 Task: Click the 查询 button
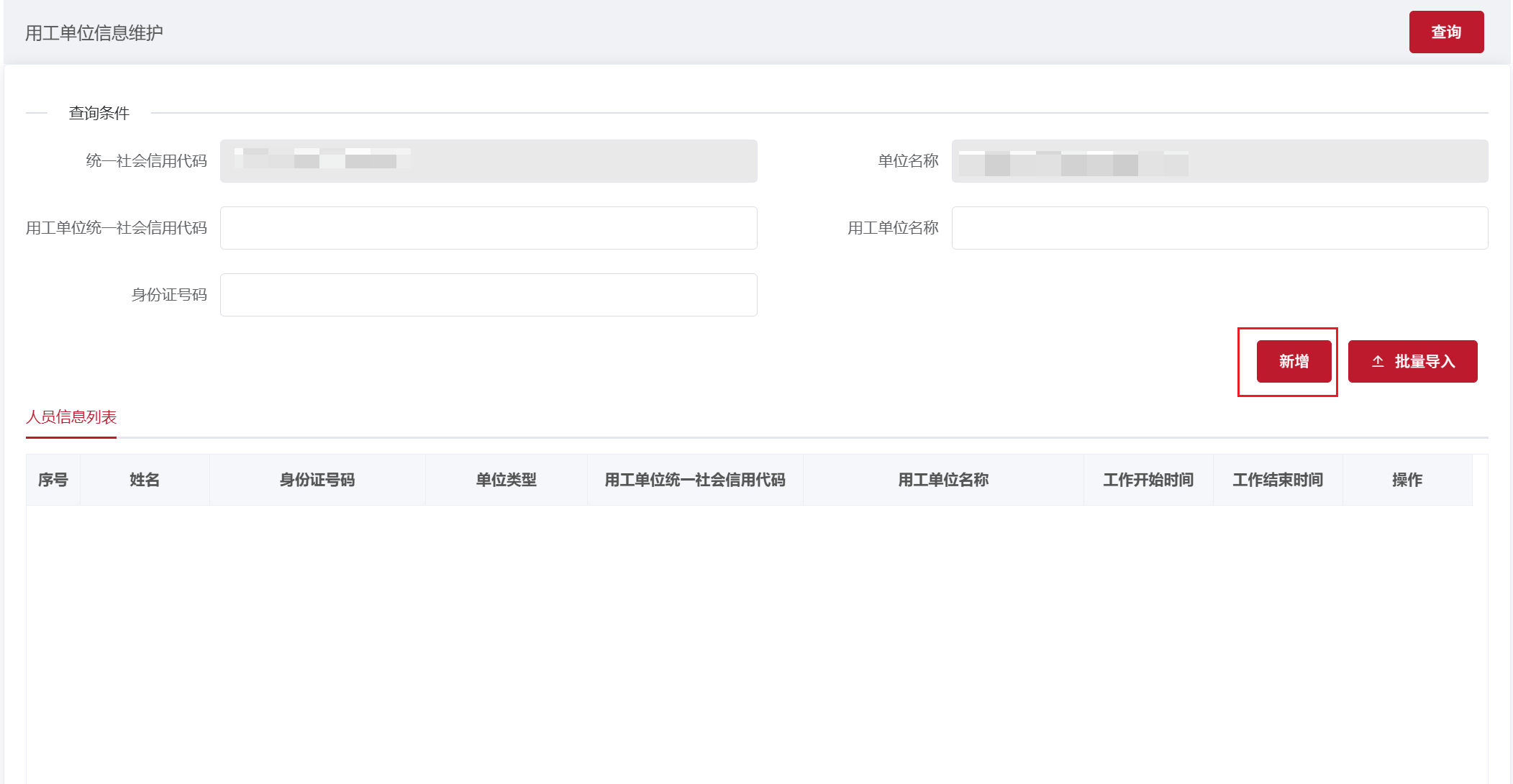point(1446,32)
